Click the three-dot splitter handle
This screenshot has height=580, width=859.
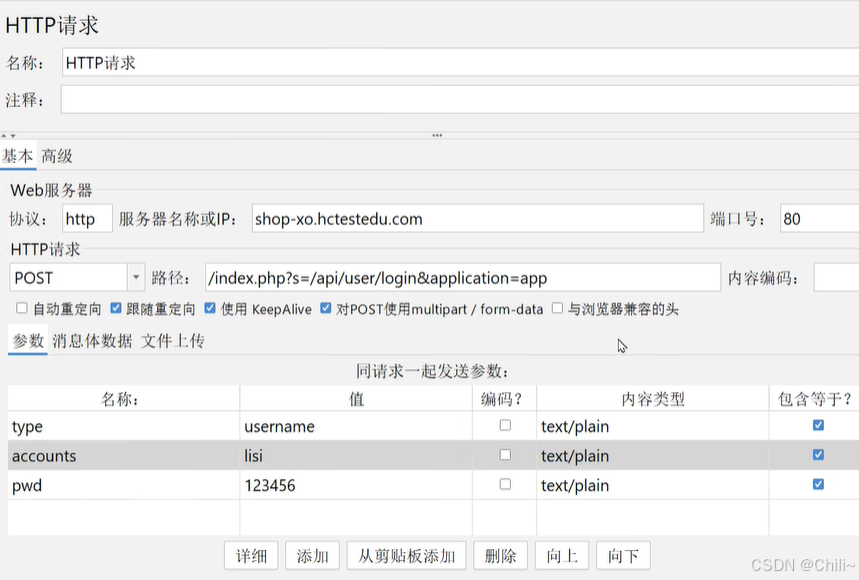(437, 135)
